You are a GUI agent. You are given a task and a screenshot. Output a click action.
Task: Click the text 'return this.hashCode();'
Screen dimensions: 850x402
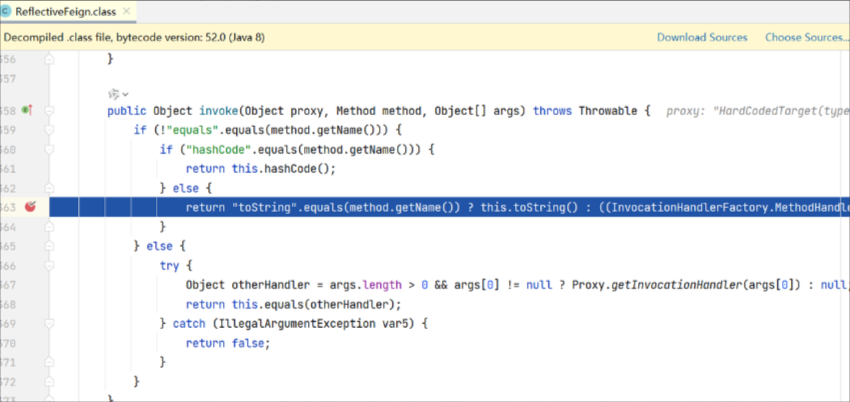261,168
